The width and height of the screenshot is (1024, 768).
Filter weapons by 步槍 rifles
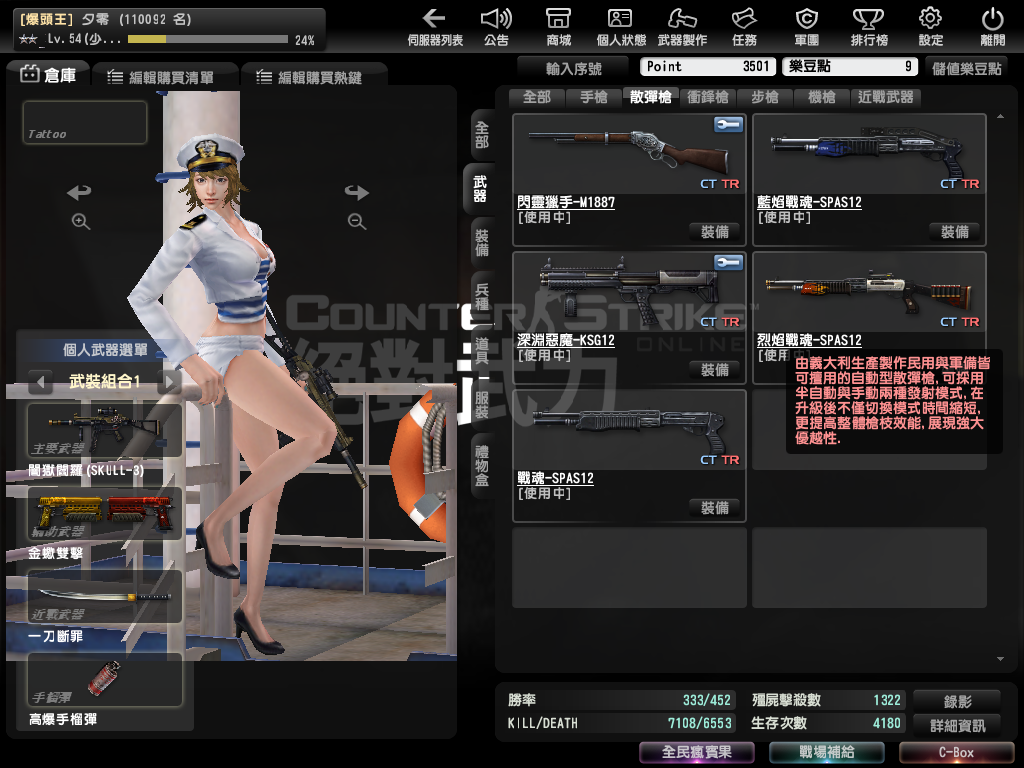coord(765,97)
